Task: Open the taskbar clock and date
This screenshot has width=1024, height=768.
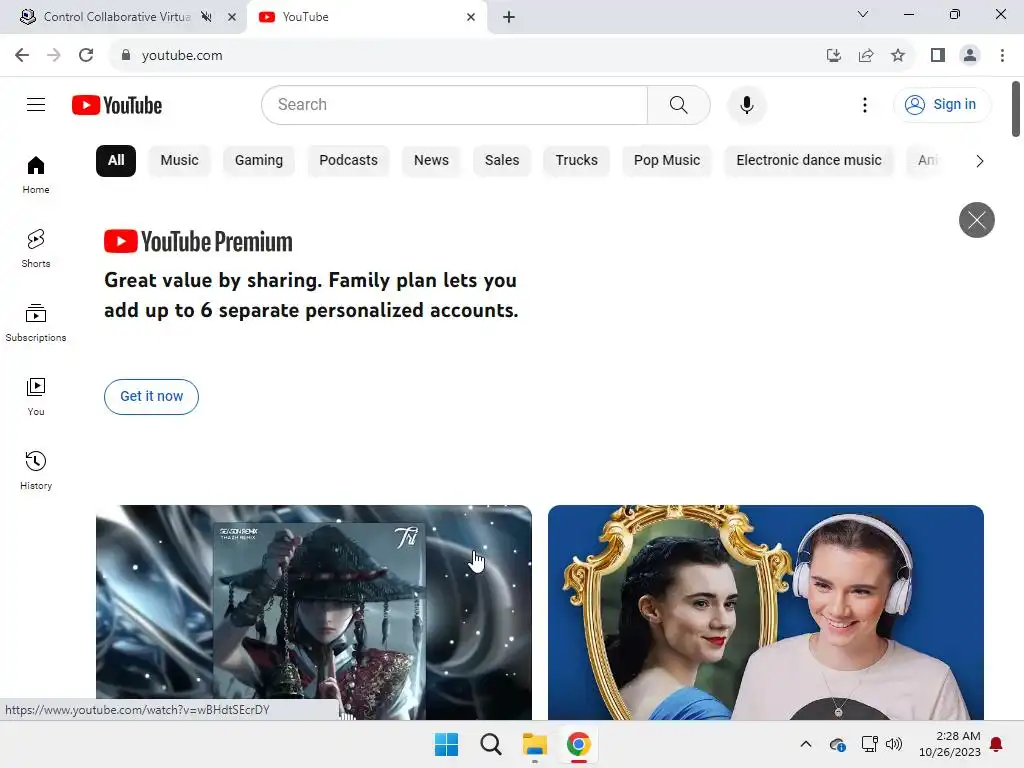Action: (x=950, y=744)
